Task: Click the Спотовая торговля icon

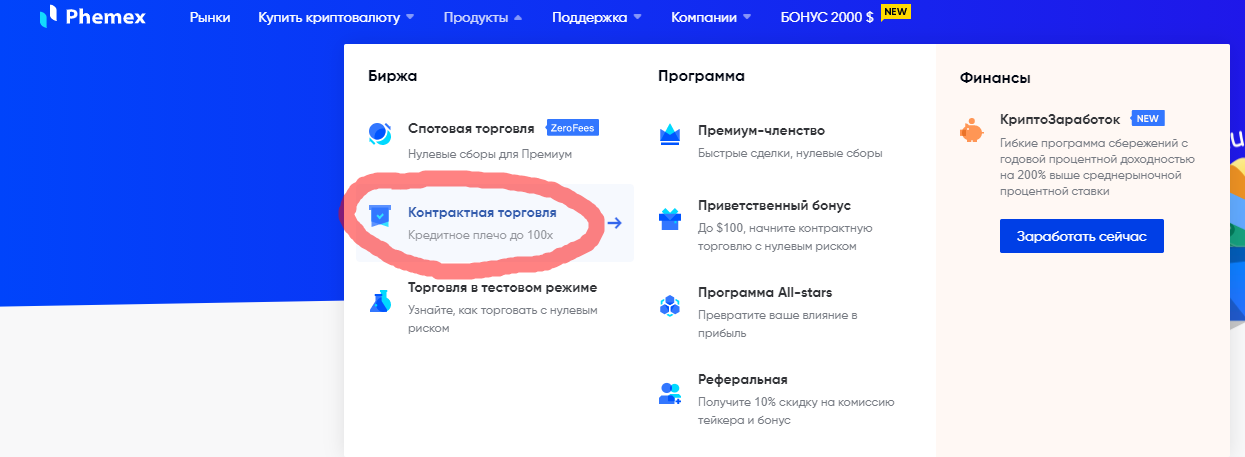Action: tap(380, 133)
